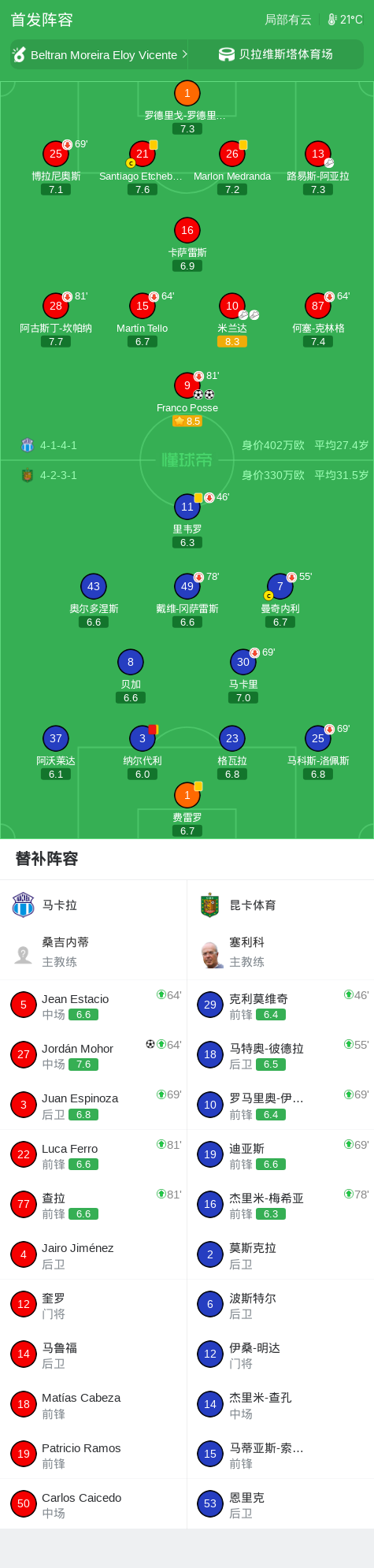Expand referee Beltran Moreira Eloy Vicente details

[99, 54]
